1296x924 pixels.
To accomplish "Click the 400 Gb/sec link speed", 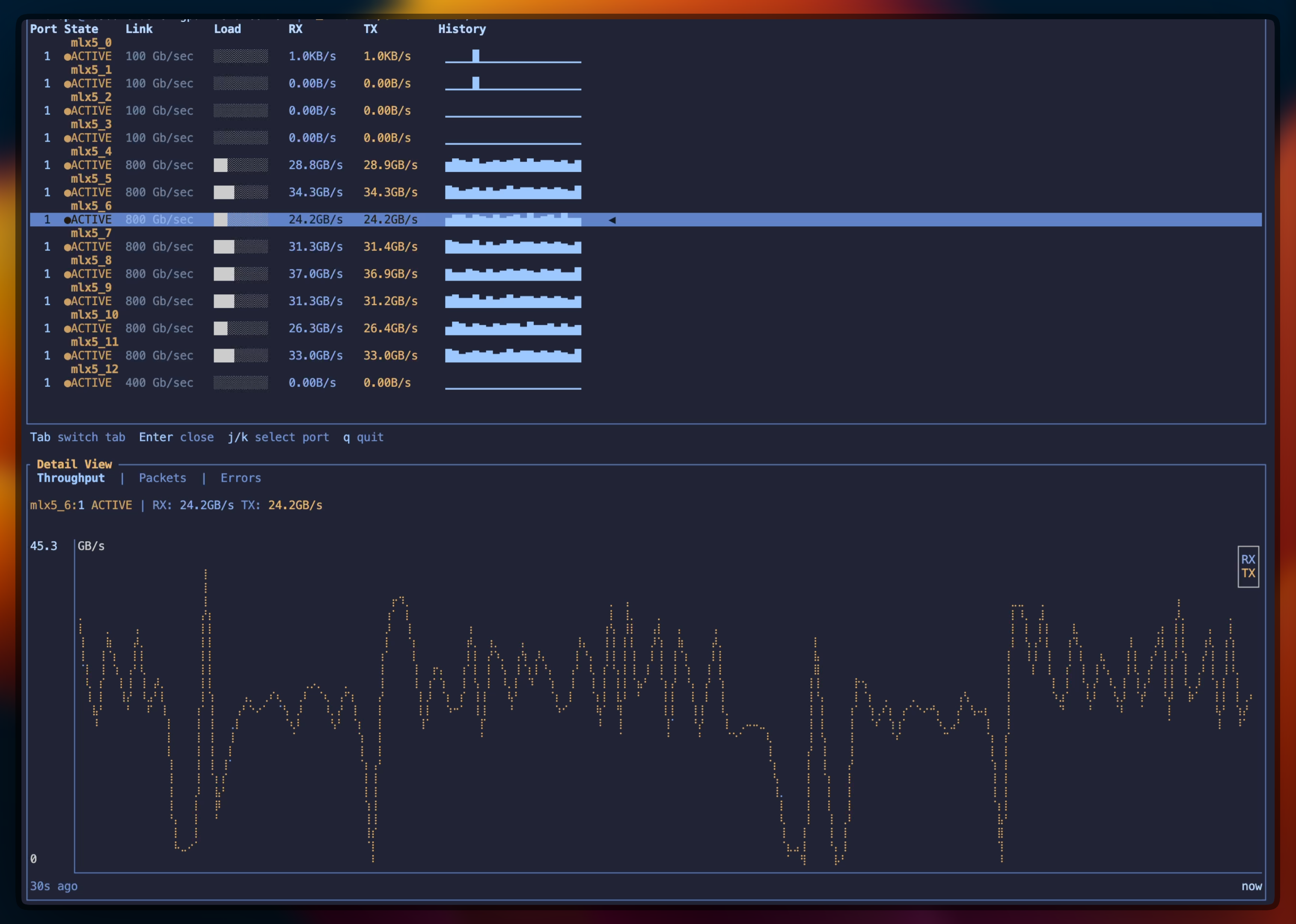I will pos(159,383).
